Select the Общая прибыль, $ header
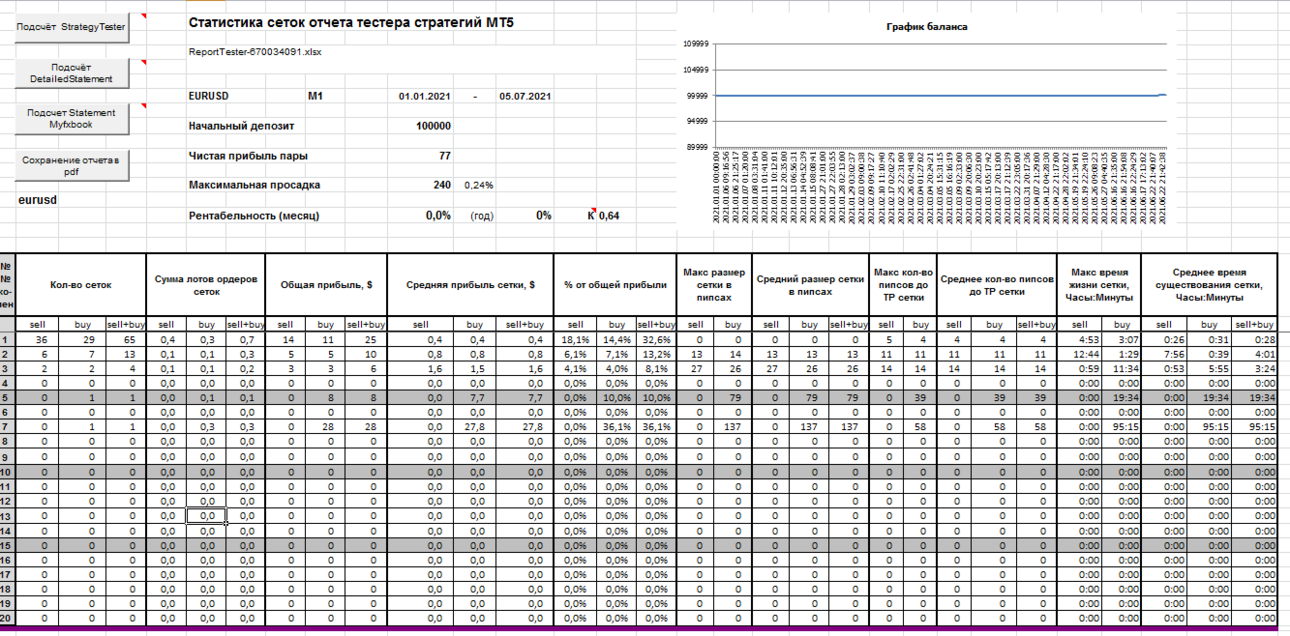1290x636 pixels. tap(326, 285)
